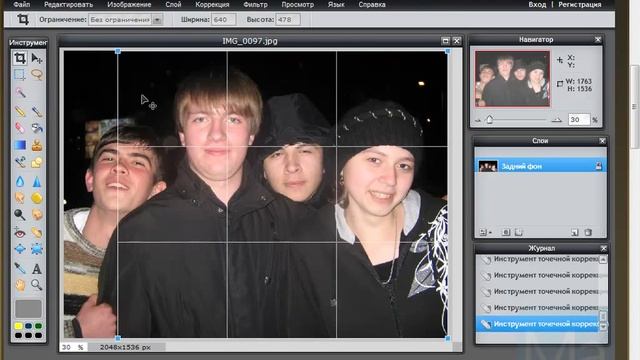
Task: Choose the Pinch tool
Action: coord(37,249)
